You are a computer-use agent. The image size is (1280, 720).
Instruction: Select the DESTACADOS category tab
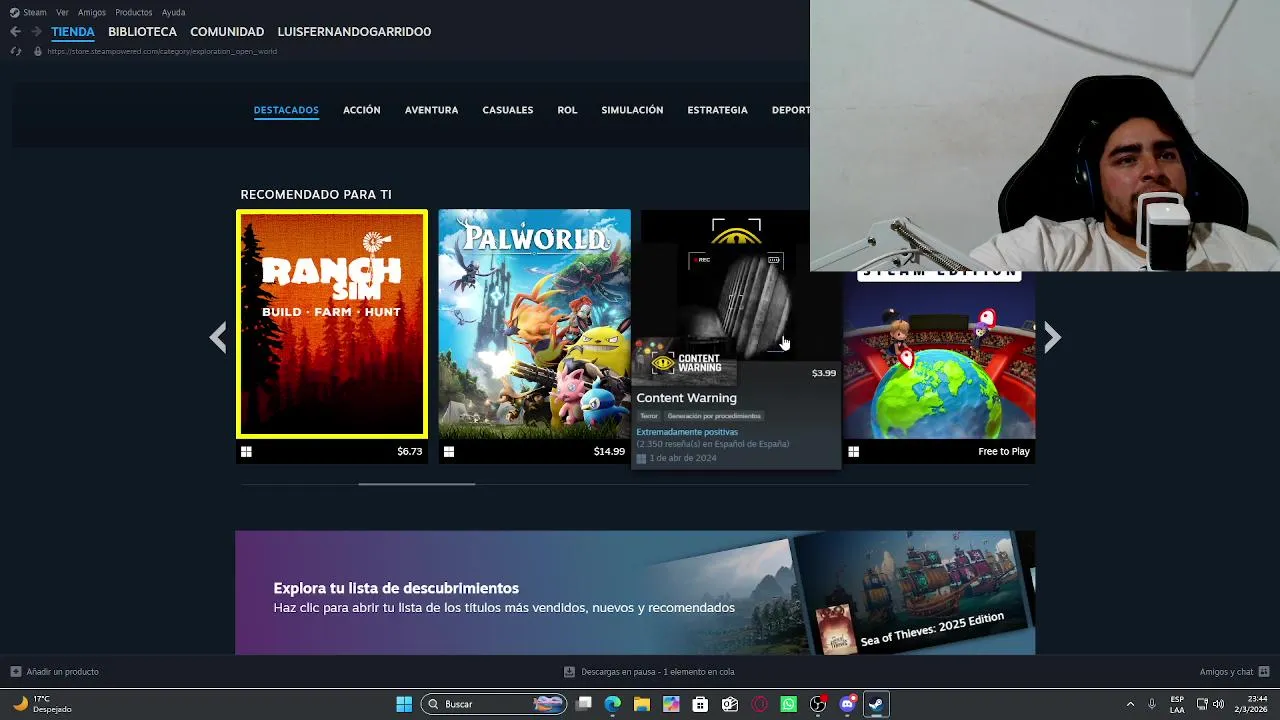tap(286, 110)
